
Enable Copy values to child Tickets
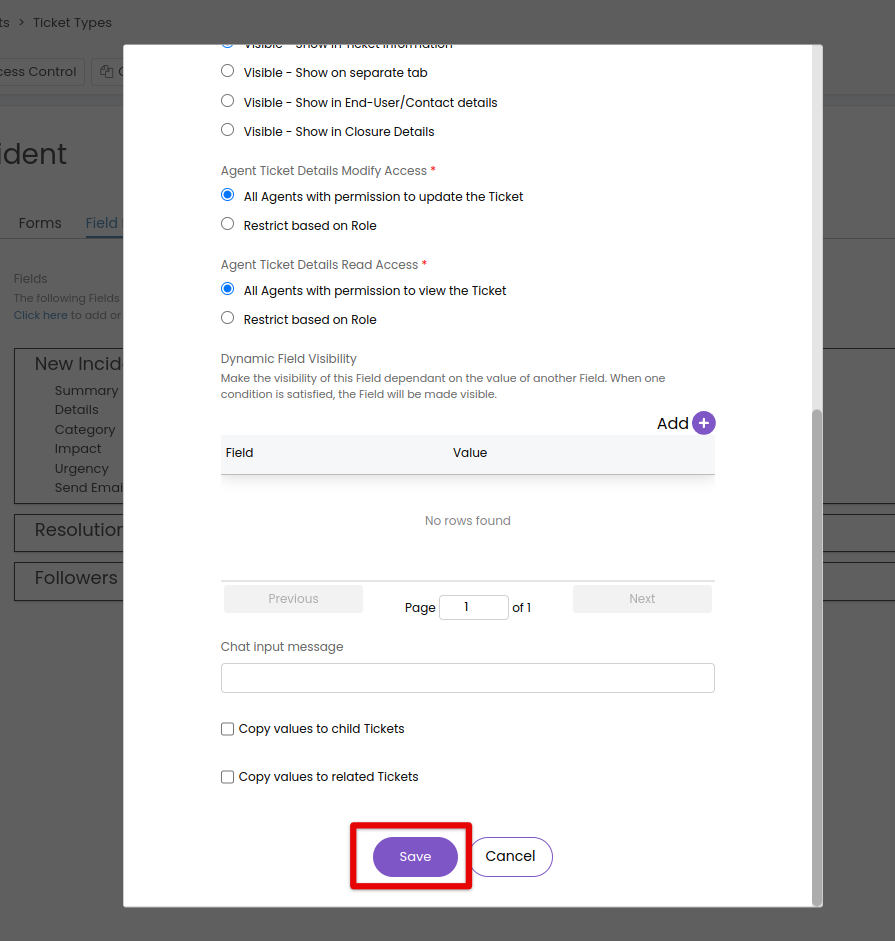[x=227, y=729]
